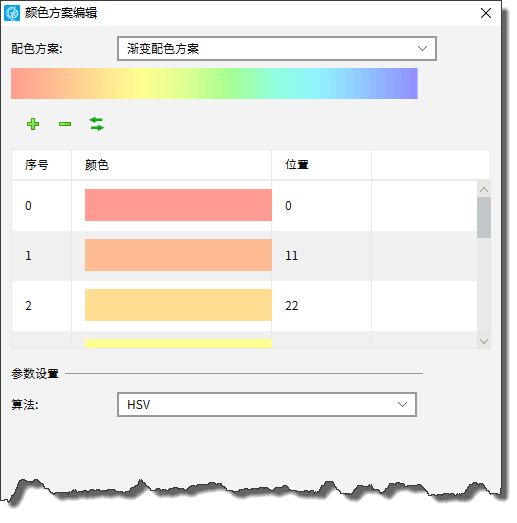517x523 pixels.
Task: Click the app icon in title bar
Action: [12, 13]
